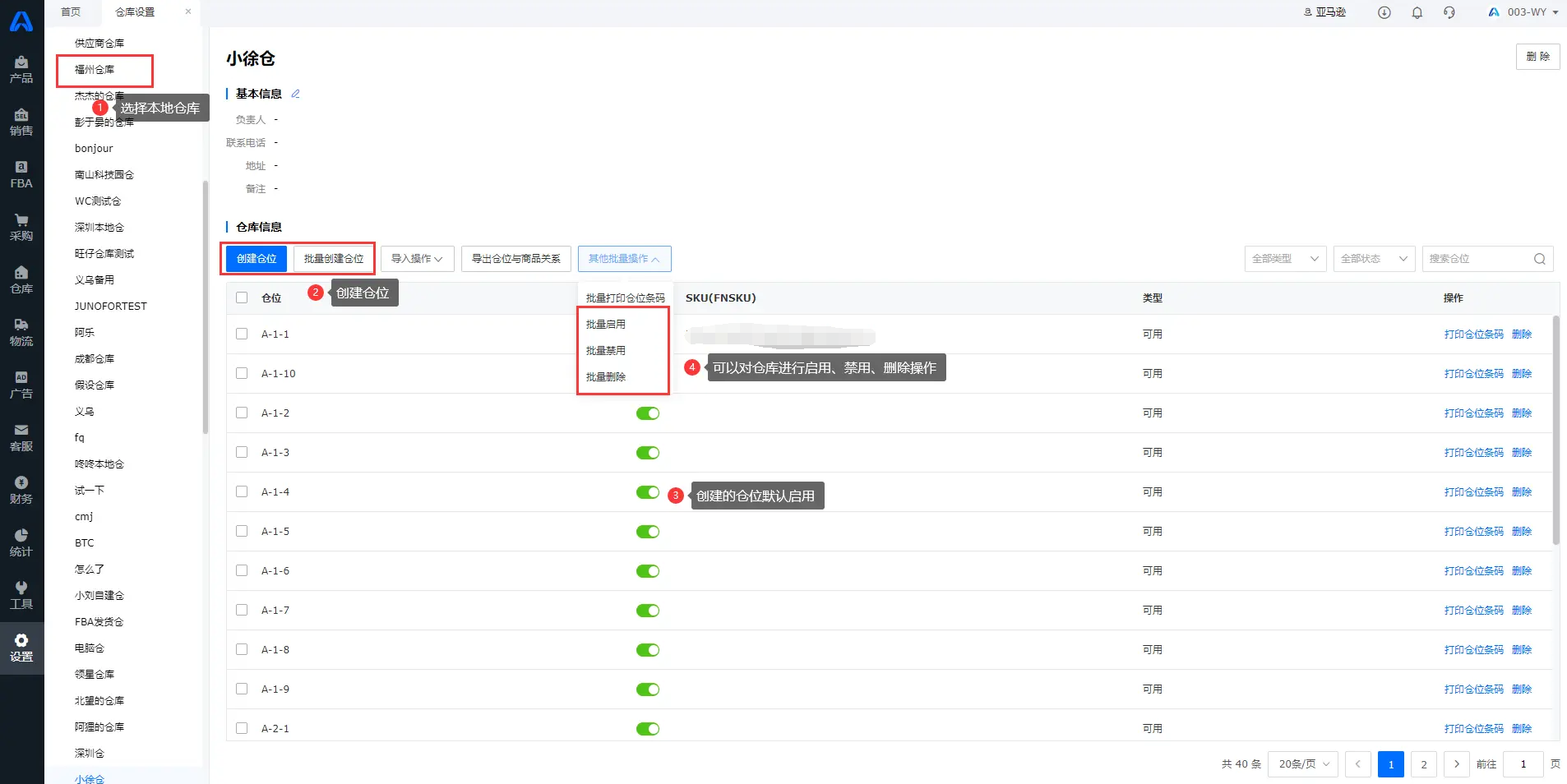Open the 统计 (Statistics) sidebar module
Viewport: 1567px width, 784px height.
(21, 542)
